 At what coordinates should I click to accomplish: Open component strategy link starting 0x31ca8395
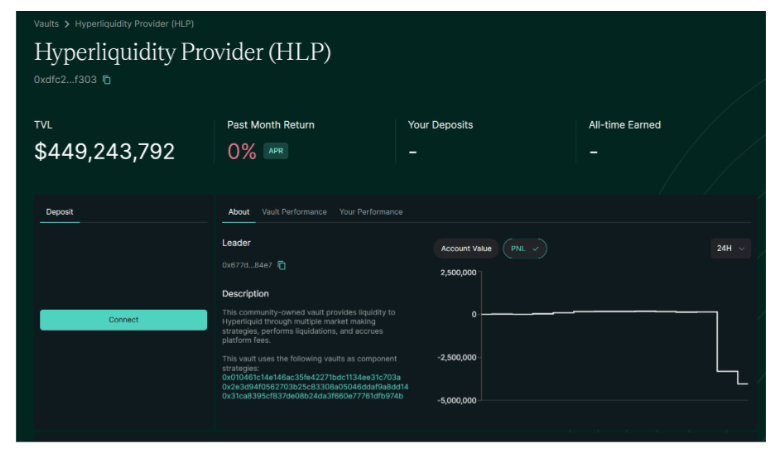pyautogui.click(x=312, y=396)
